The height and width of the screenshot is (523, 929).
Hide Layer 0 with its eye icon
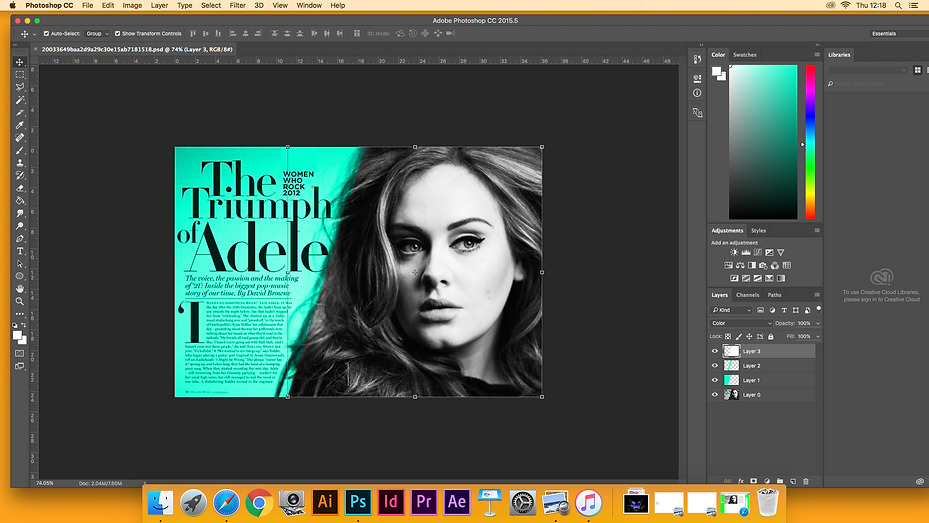715,394
